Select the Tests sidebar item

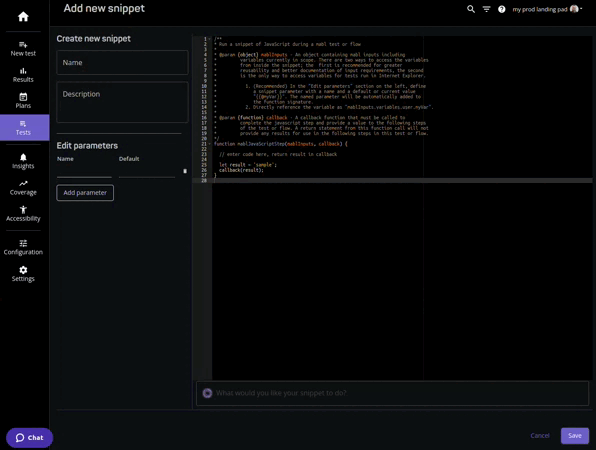24,128
